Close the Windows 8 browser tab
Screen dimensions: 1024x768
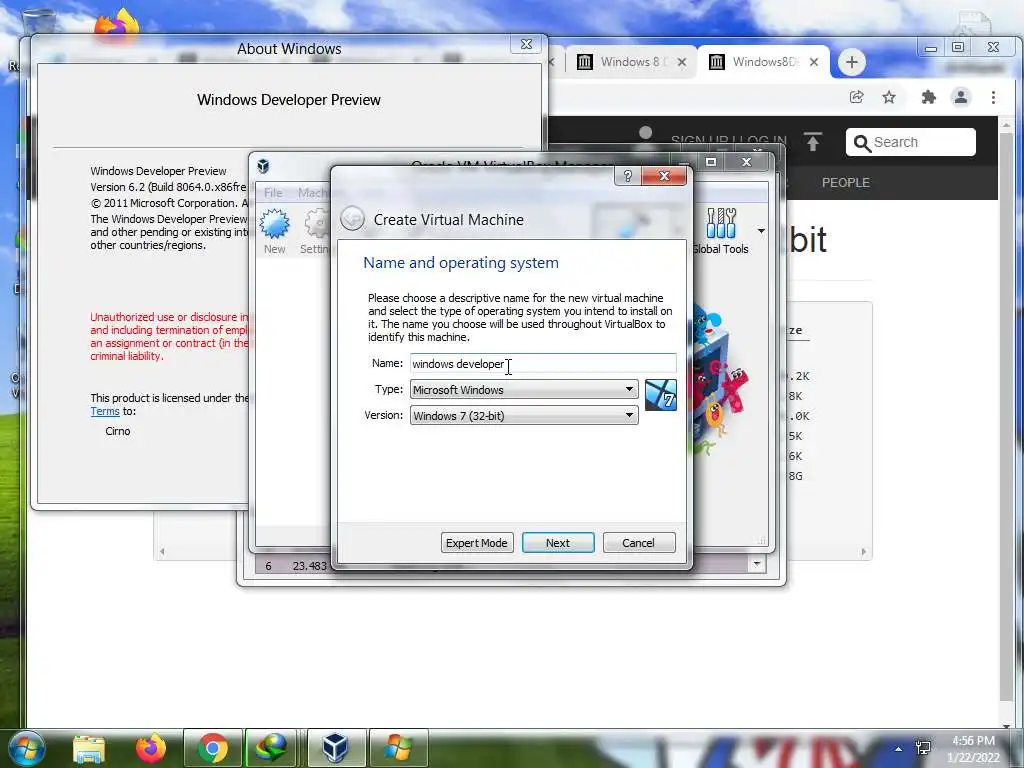coord(682,62)
